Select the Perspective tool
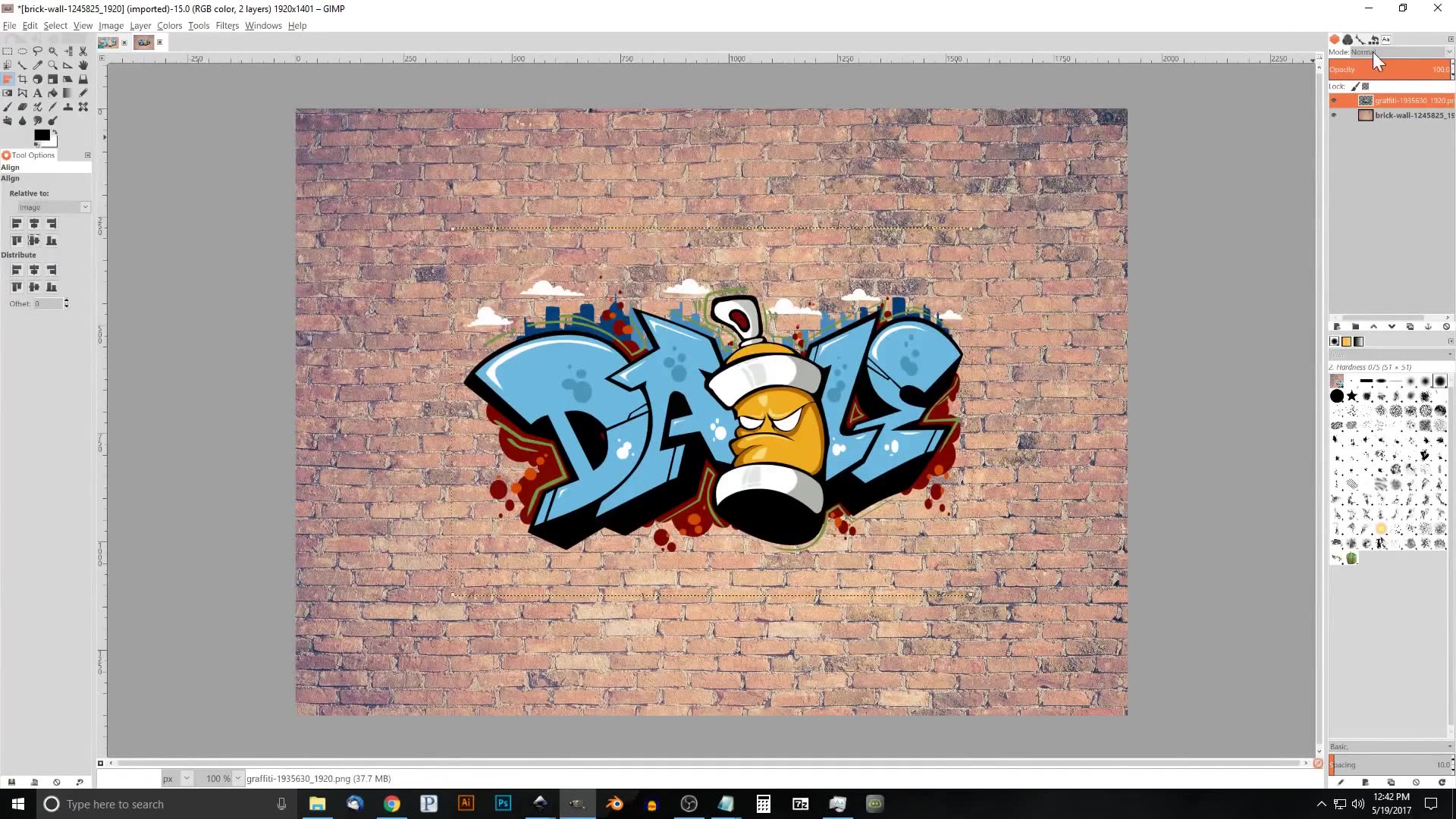Viewport: 1456px width, 819px height. [x=83, y=79]
